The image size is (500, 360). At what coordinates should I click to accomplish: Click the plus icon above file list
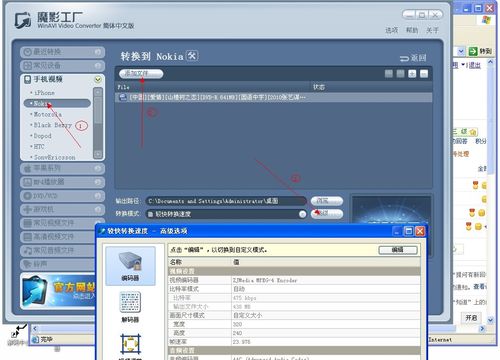(x=412, y=74)
